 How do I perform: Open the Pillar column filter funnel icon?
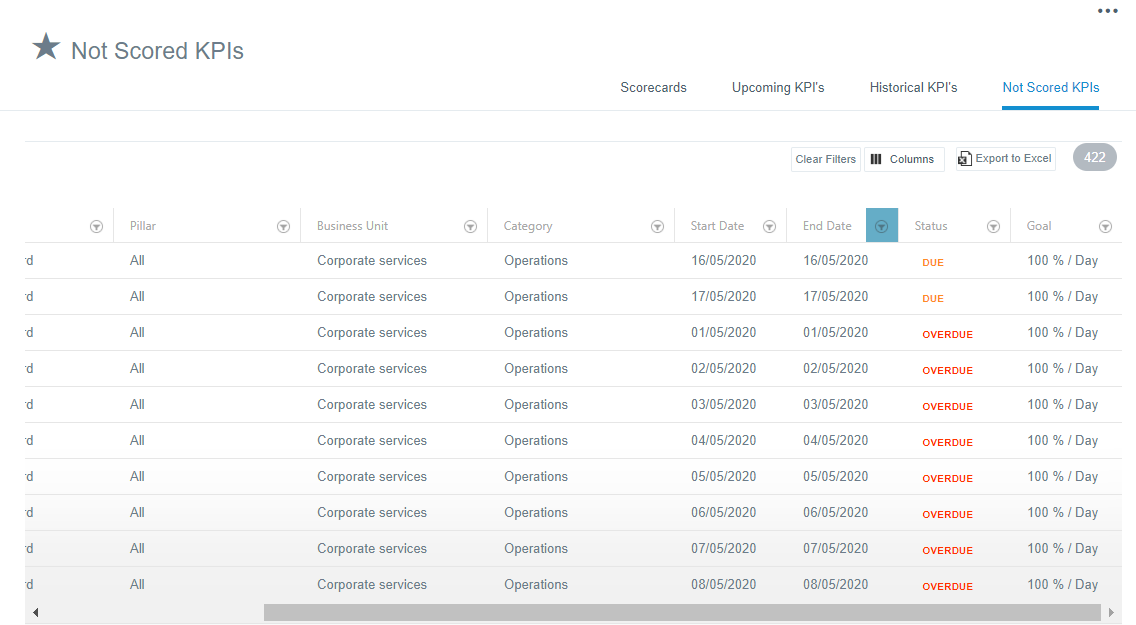tap(283, 226)
